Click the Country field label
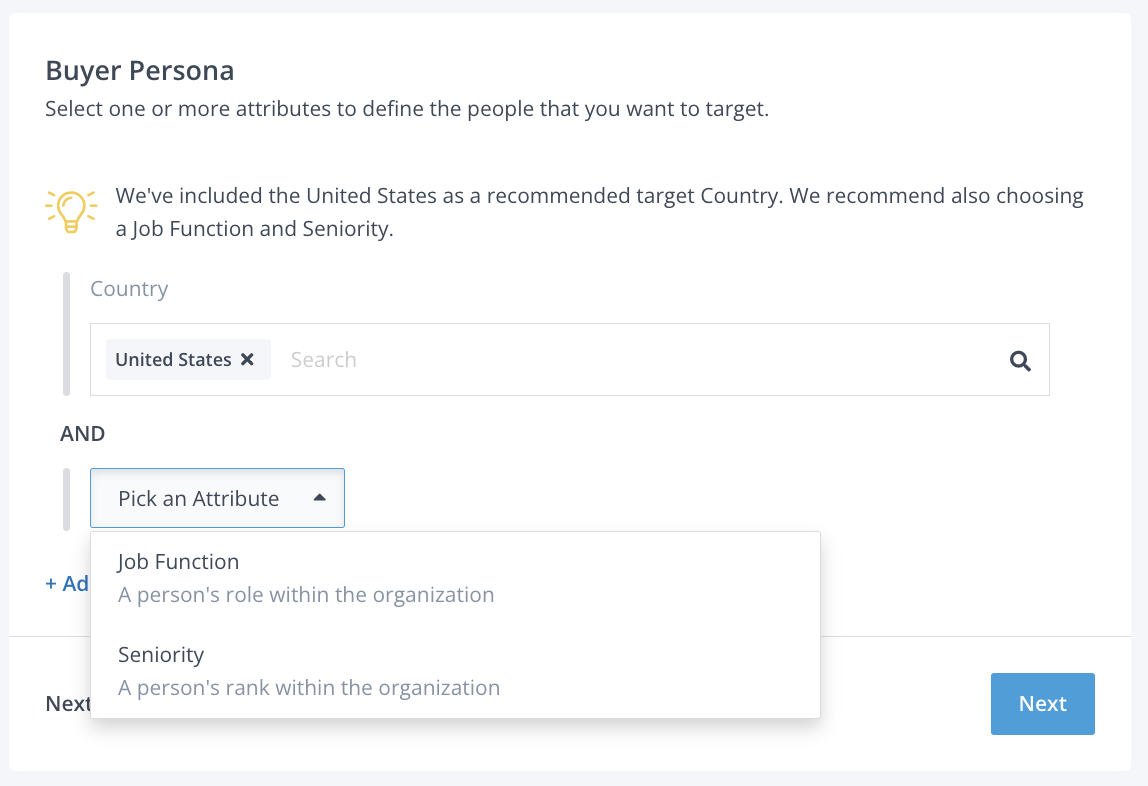Viewport: 1148px width, 786px height. [129, 289]
